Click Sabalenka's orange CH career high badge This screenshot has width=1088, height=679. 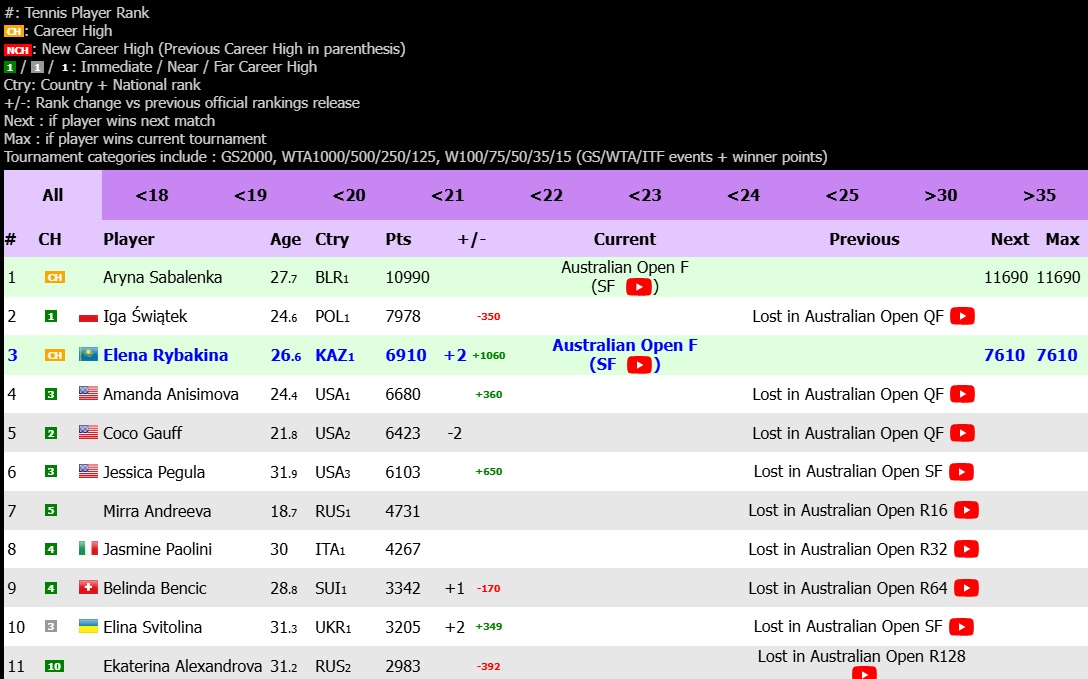pyautogui.click(x=54, y=277)
